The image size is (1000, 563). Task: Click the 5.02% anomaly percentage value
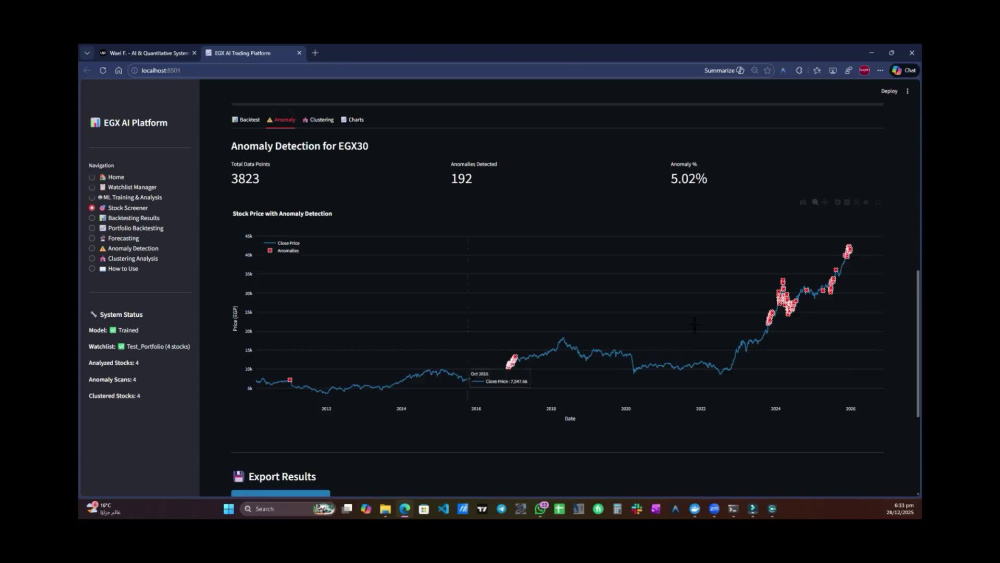(689, 179)
